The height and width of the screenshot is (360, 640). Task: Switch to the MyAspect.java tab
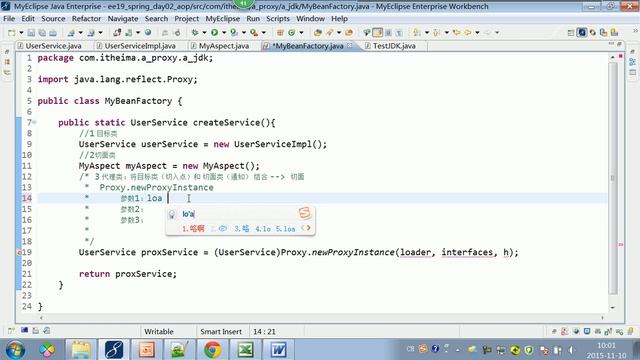(224, 46)
